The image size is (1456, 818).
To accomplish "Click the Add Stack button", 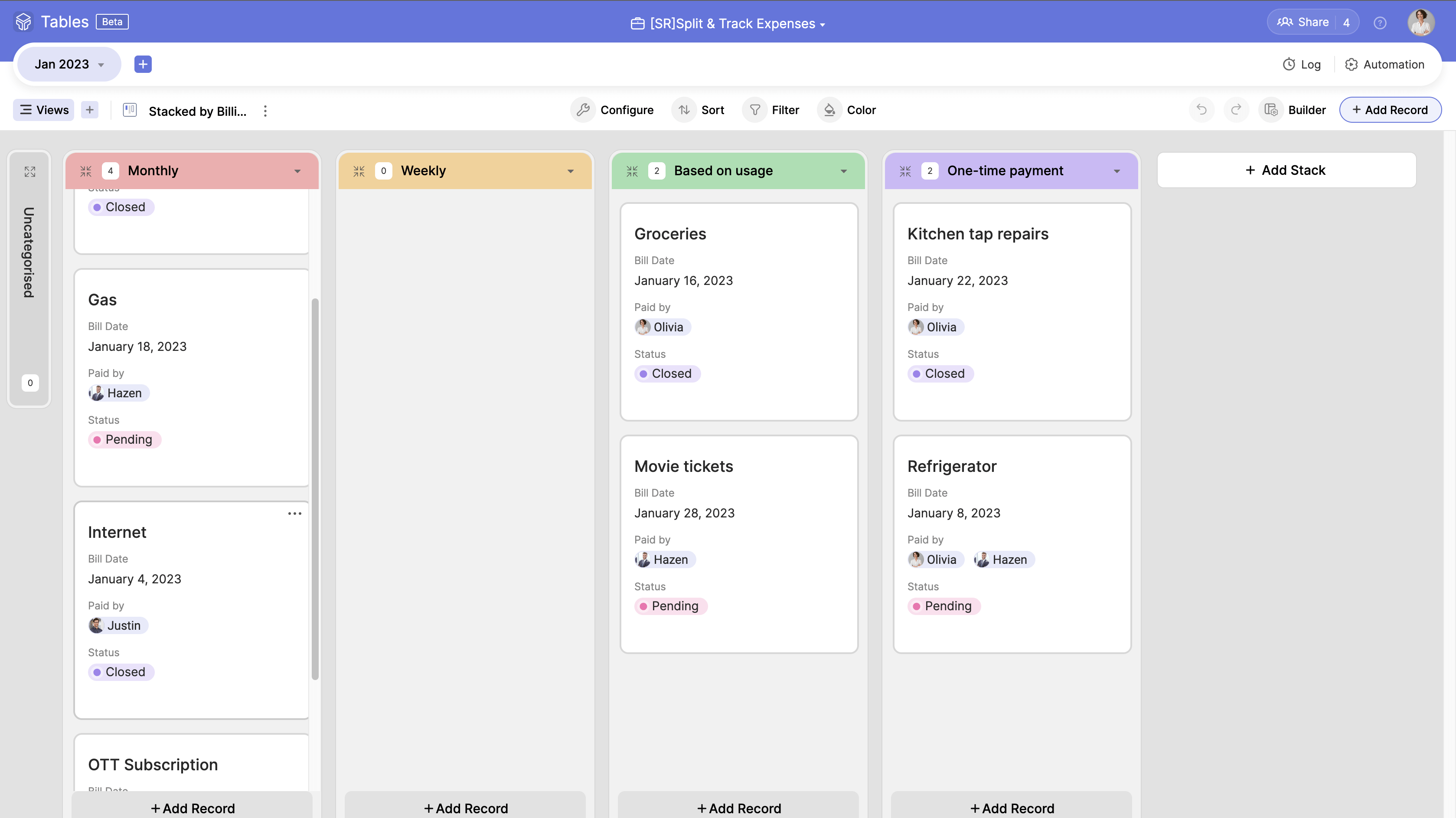I will click(x=1286, y=170).
